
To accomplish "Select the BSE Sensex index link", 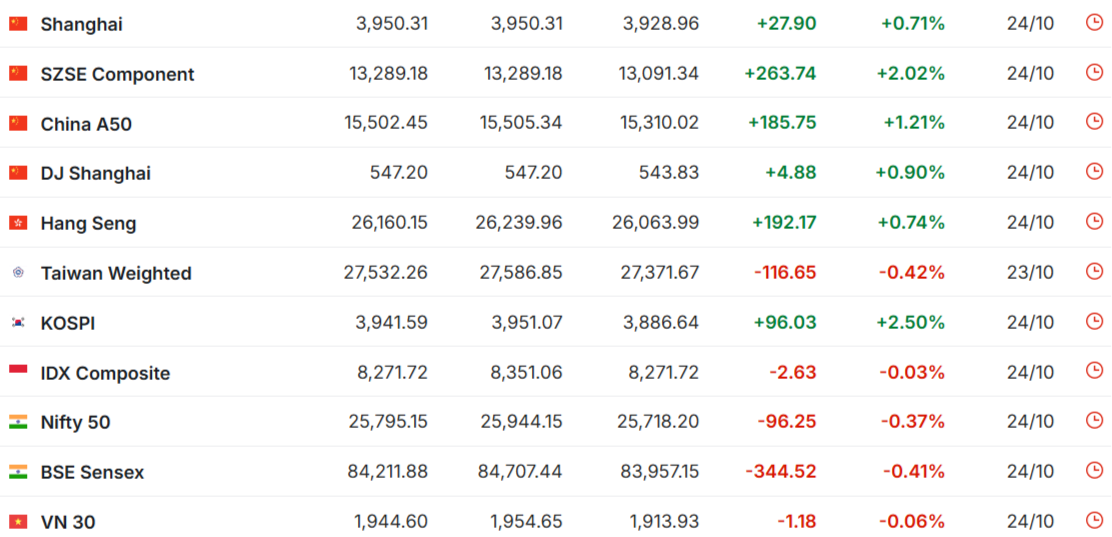I will point(92,472).
